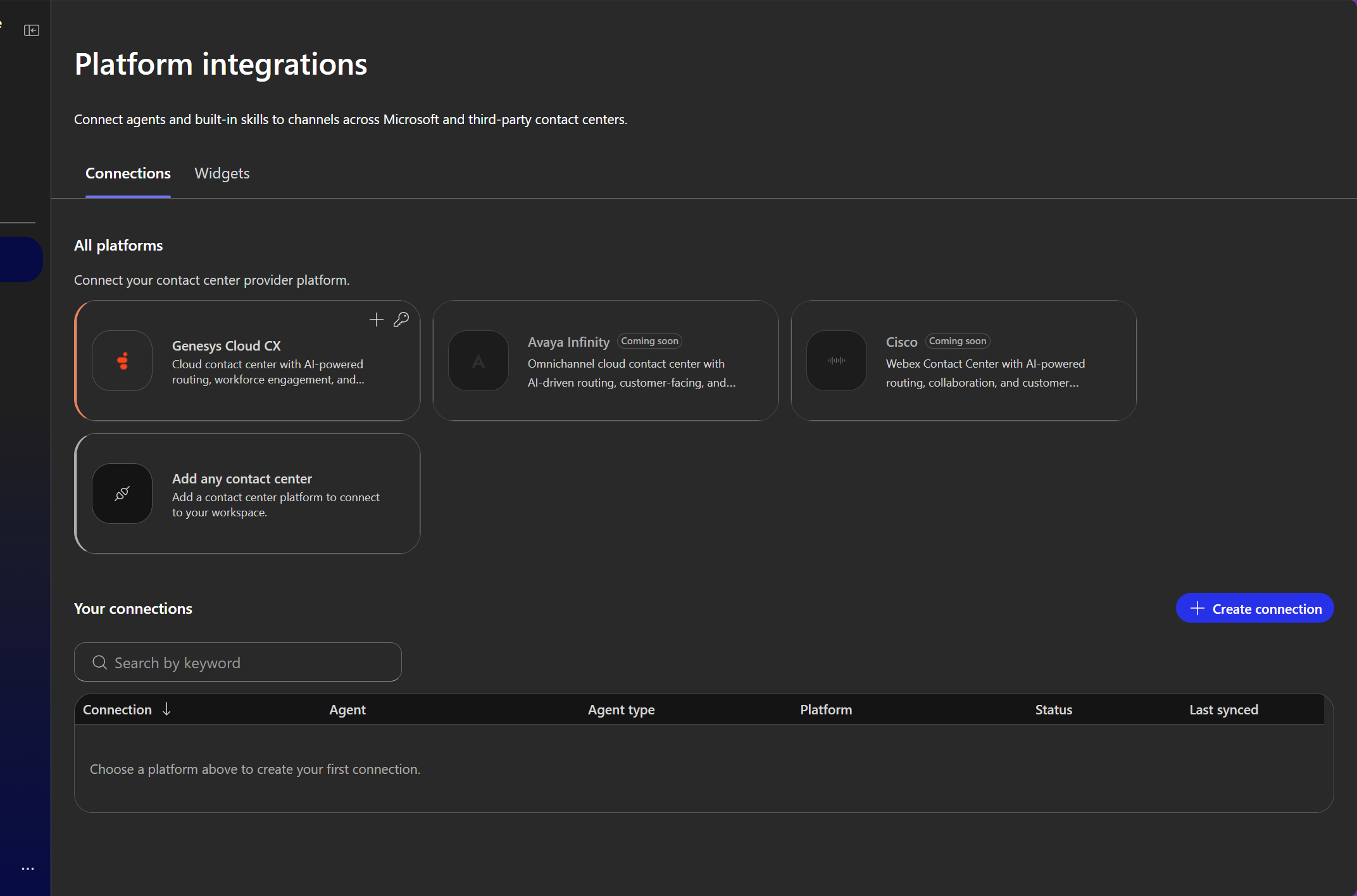Click the Cisco Webex logo icon
The height and width of the screenshot is (896, 1357).
pyautogui.click(x=837, y=361)
